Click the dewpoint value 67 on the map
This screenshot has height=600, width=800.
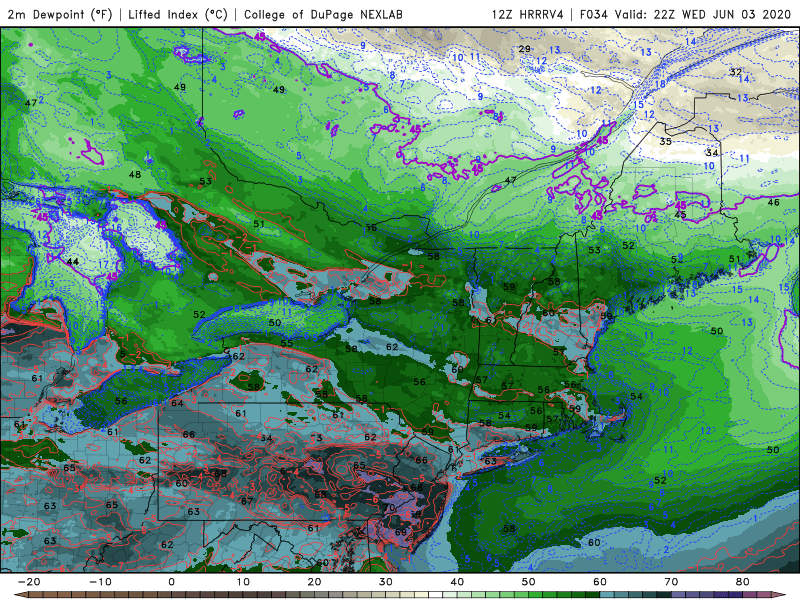click(x=247, y=501)
